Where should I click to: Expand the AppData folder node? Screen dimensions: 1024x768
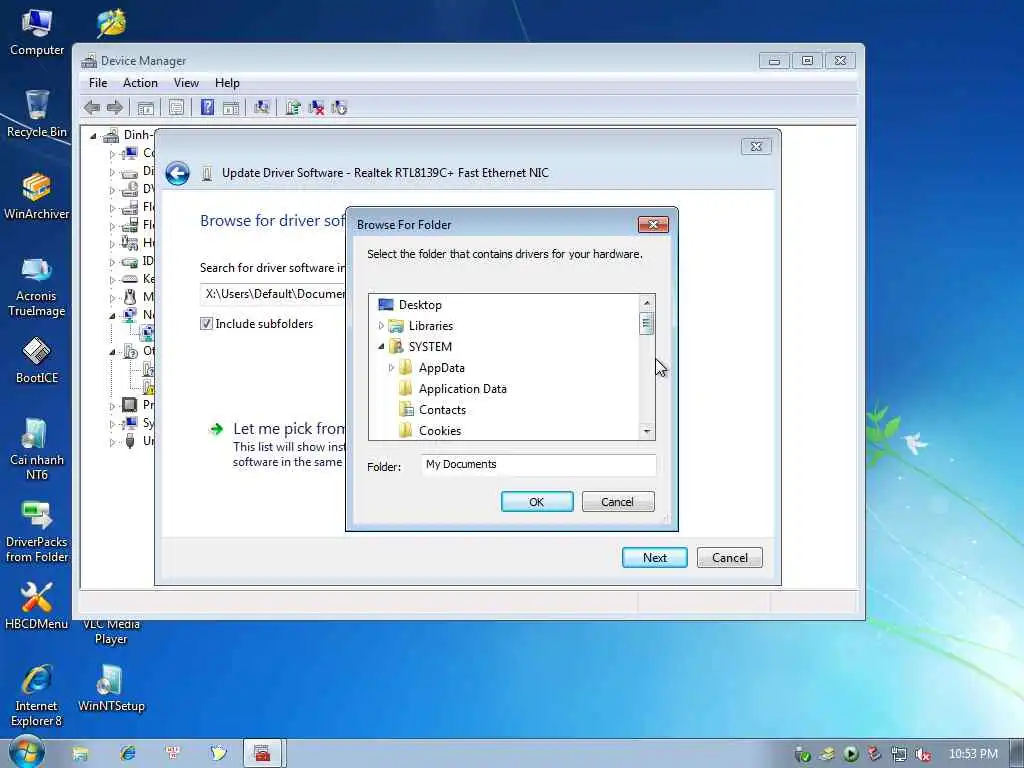point(391,368)
